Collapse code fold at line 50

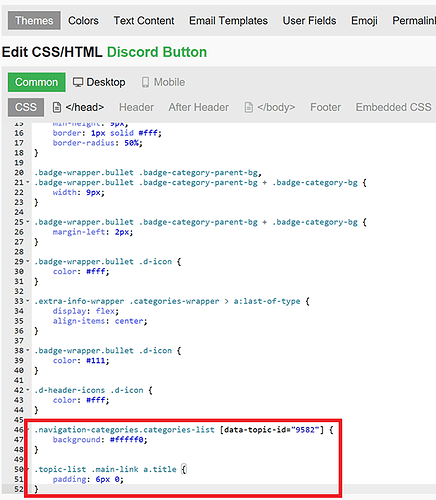(x=28, y=469)
